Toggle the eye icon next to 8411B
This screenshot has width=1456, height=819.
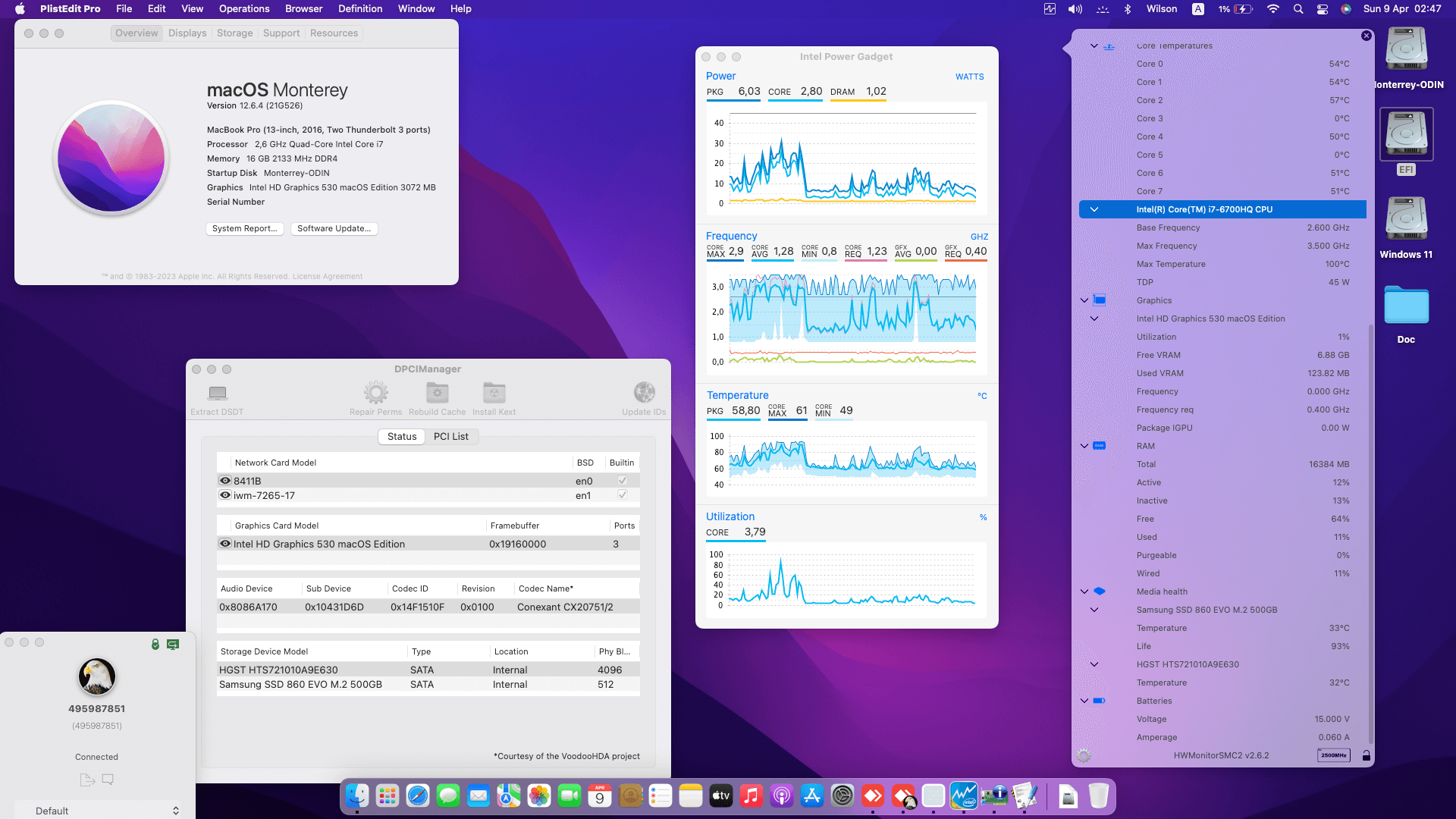coord(224,480)
